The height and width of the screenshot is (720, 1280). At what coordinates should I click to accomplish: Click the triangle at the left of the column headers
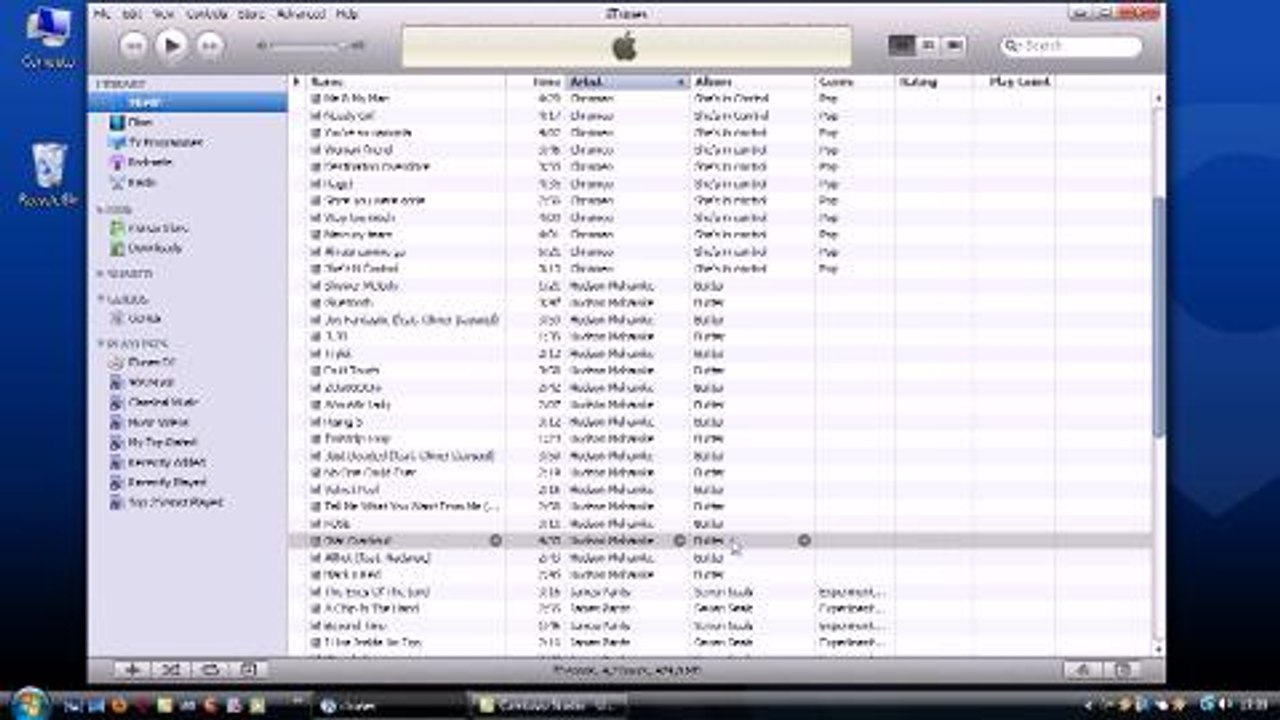[x=297, y=82]
